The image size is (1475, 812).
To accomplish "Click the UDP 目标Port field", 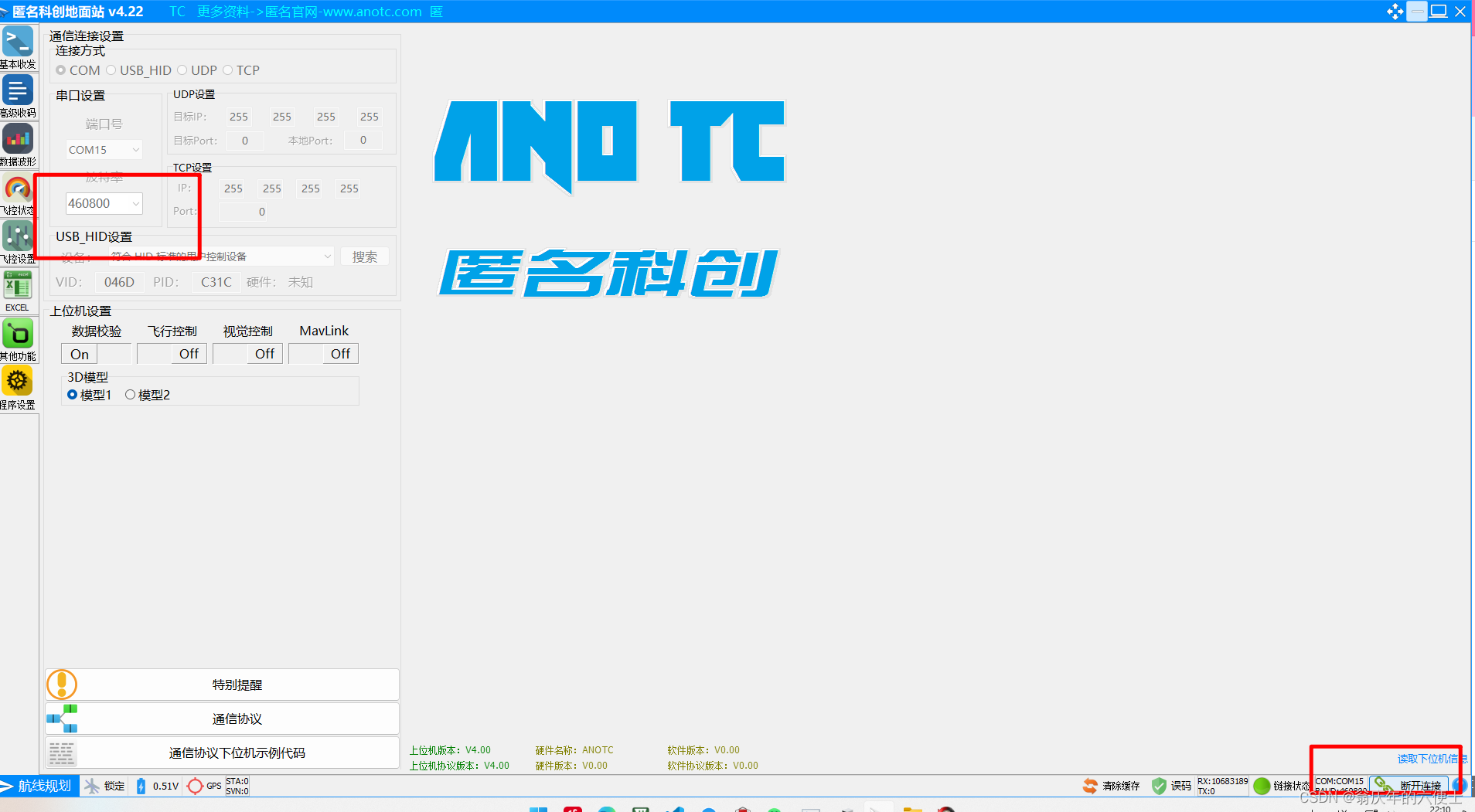I will [245, 141].
